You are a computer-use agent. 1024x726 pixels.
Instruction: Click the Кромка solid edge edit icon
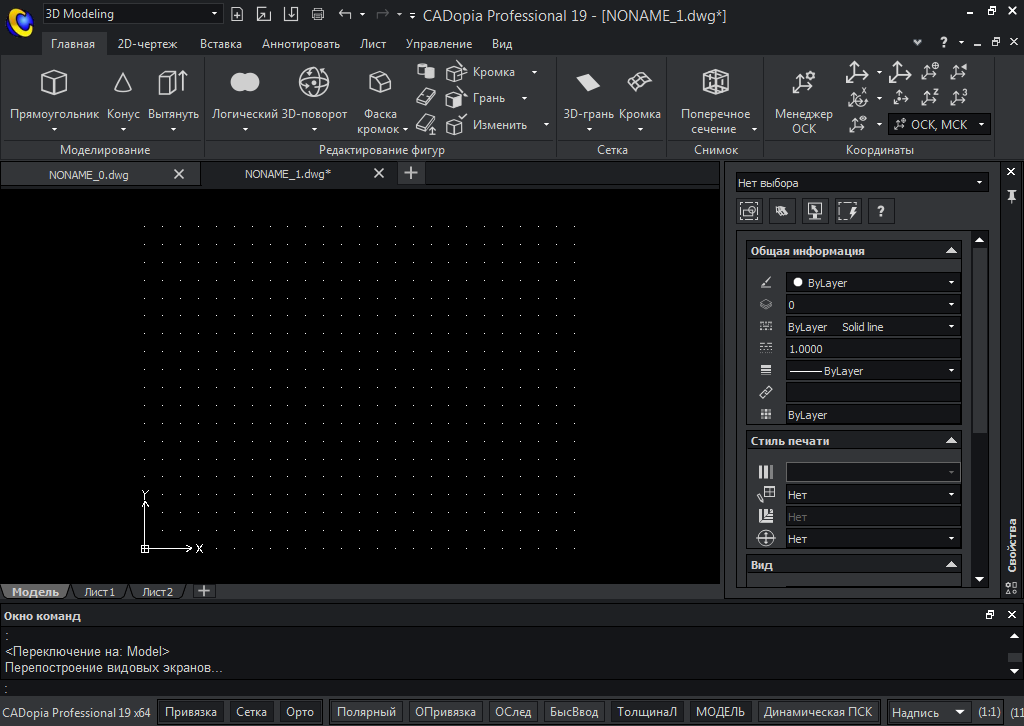(x=456, y=72)
